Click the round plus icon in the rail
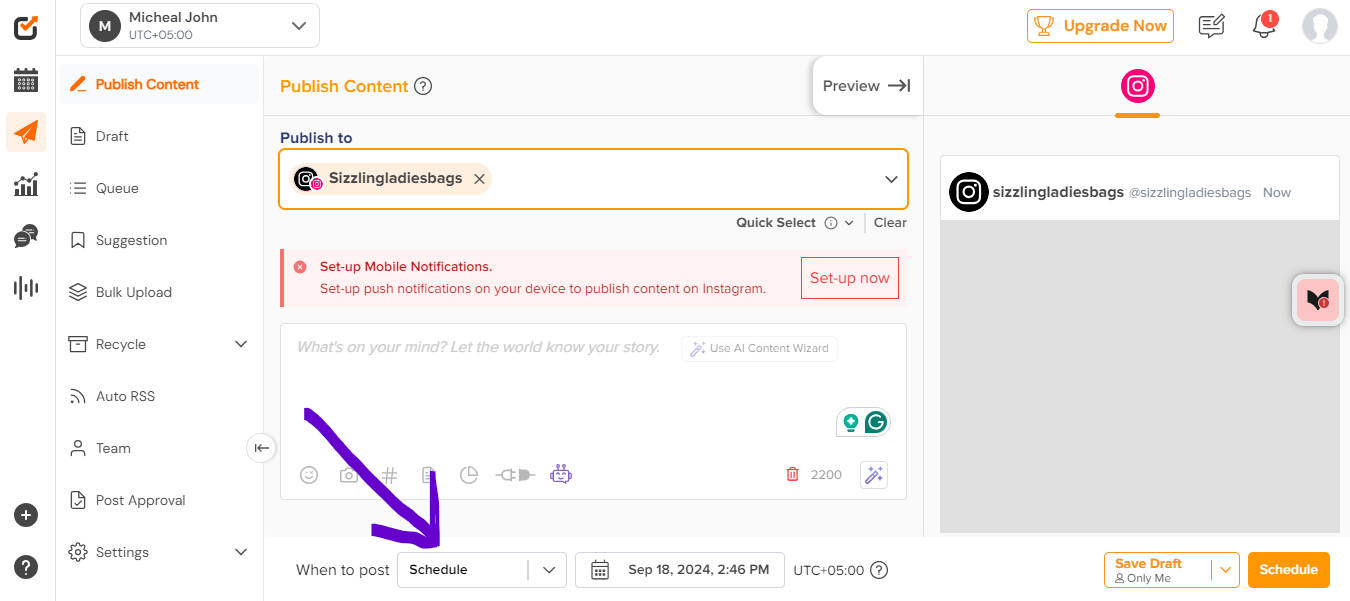Image resolution: width=1350 pixels, height=601 pixels. (x=26, y=516)
